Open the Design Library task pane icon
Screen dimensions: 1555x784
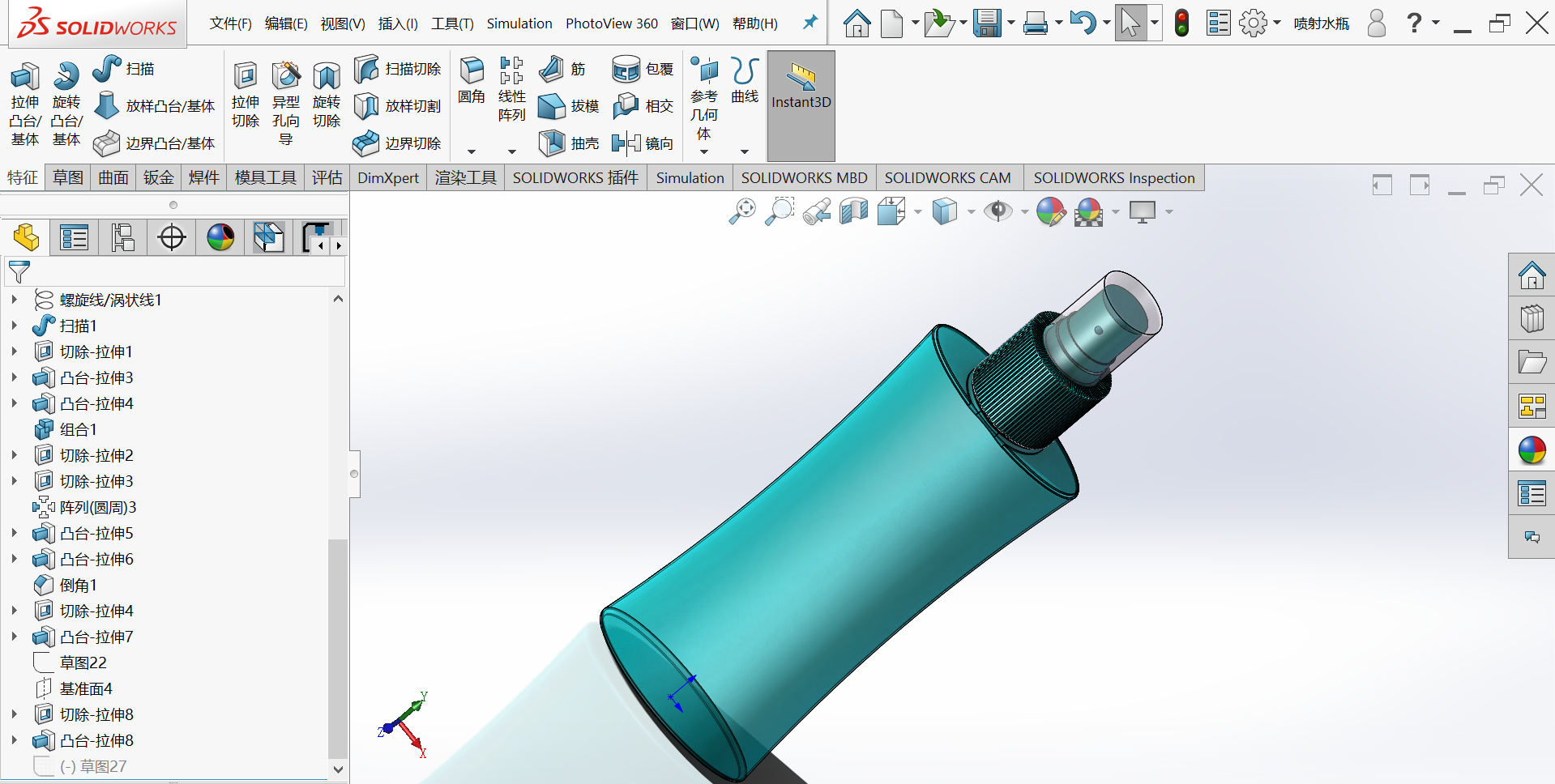tap(1532, 318)
